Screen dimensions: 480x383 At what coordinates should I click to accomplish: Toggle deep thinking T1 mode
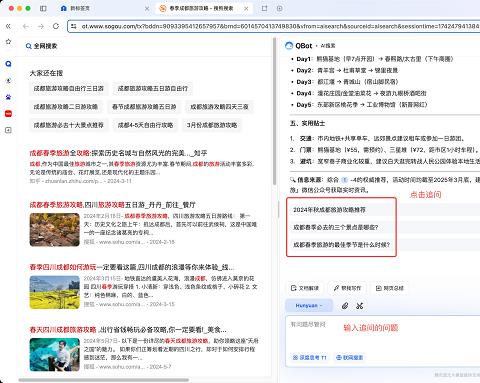(x=309, y=357)
